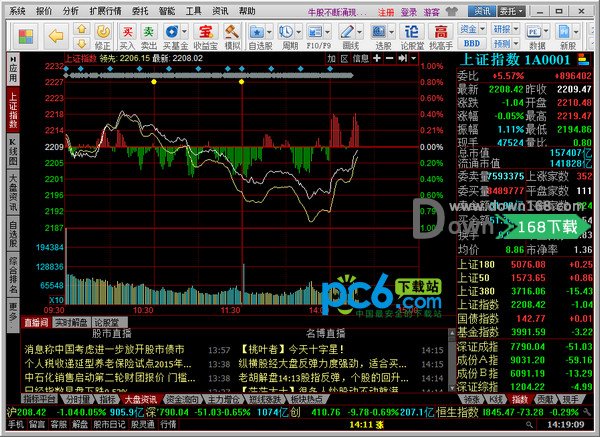This screenshot has height=437, width=600.
Task: Open the 分析 menu
Action: (71, 11)
